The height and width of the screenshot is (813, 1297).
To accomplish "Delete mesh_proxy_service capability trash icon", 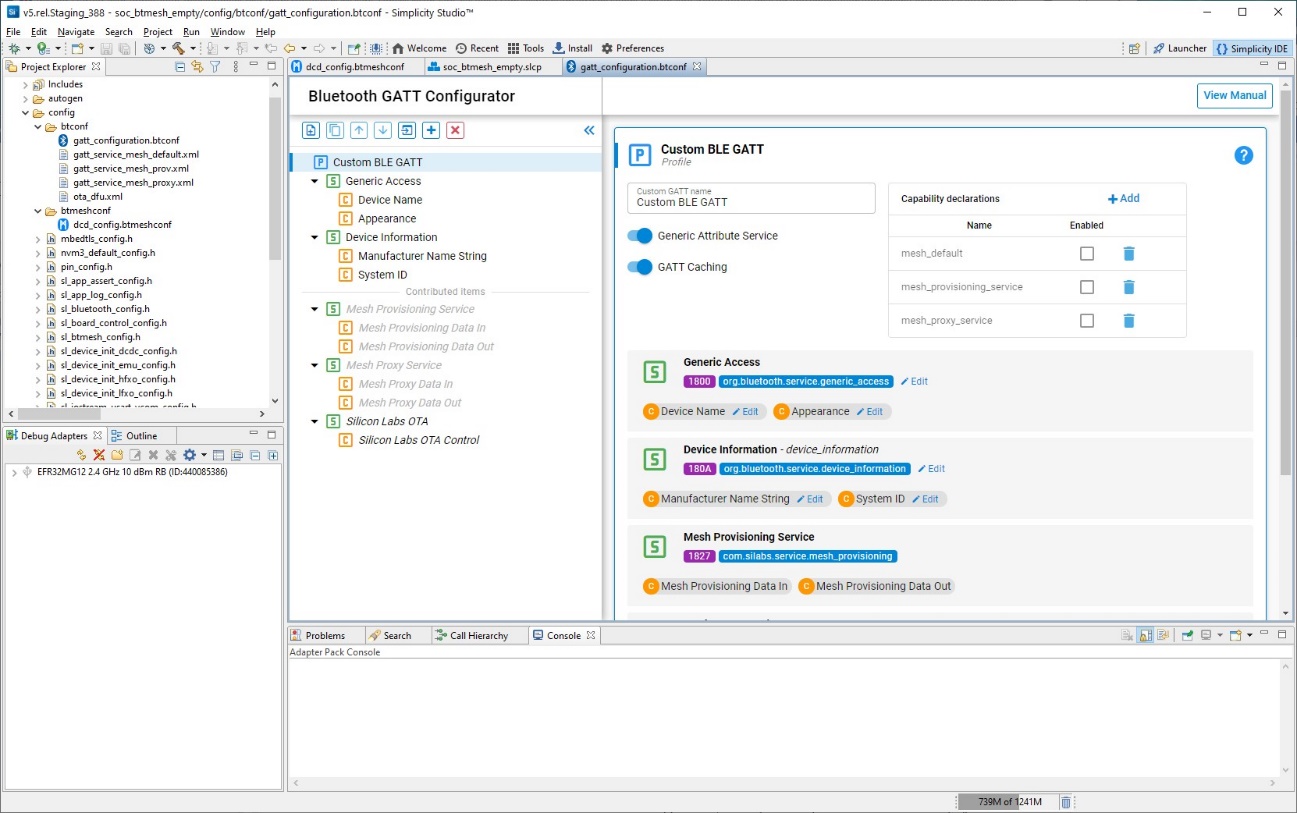I will pos(1128,321).
